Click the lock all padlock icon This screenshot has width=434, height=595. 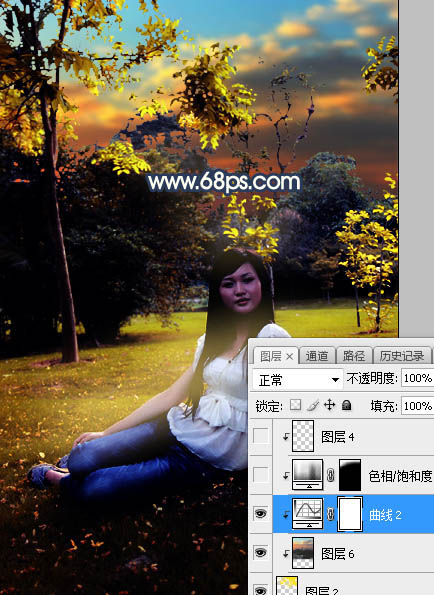346,405
